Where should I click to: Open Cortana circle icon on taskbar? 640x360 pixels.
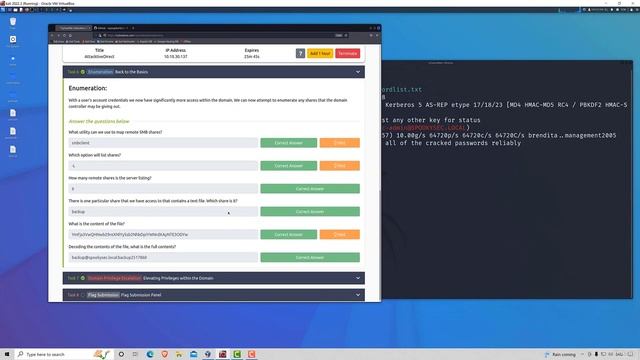point(121,354)
